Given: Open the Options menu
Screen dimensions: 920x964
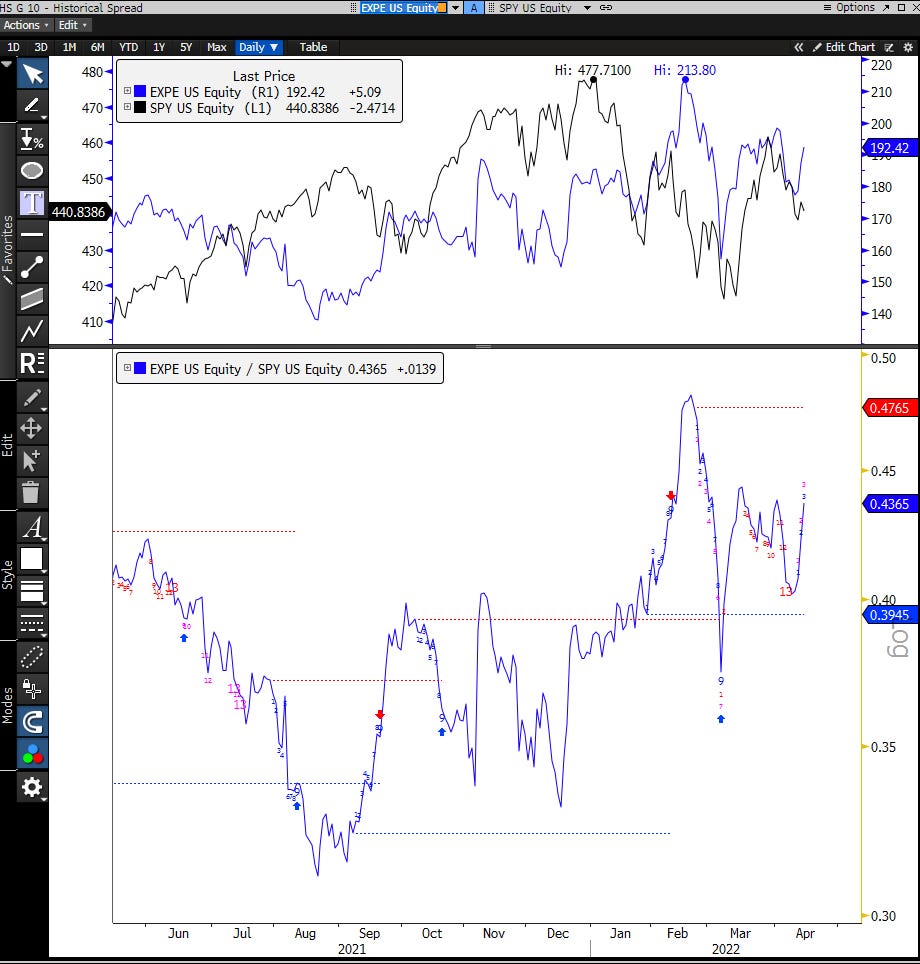Looking at the screenshot, I should tap(849, 7).
